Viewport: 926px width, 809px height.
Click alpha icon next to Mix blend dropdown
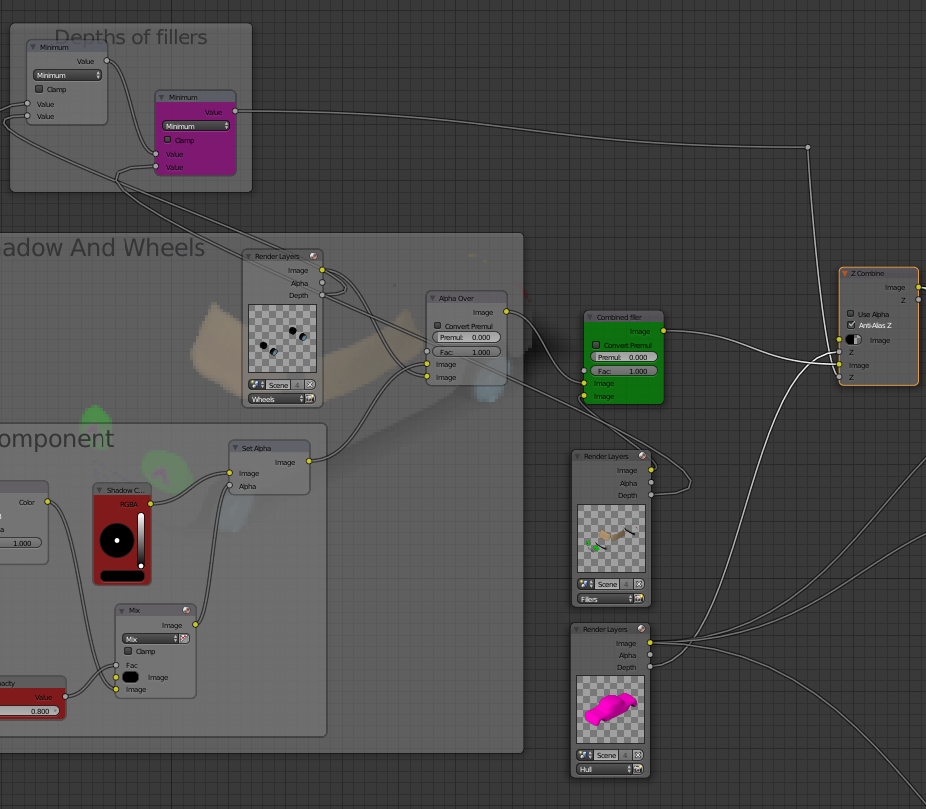[x=184, y=638]
